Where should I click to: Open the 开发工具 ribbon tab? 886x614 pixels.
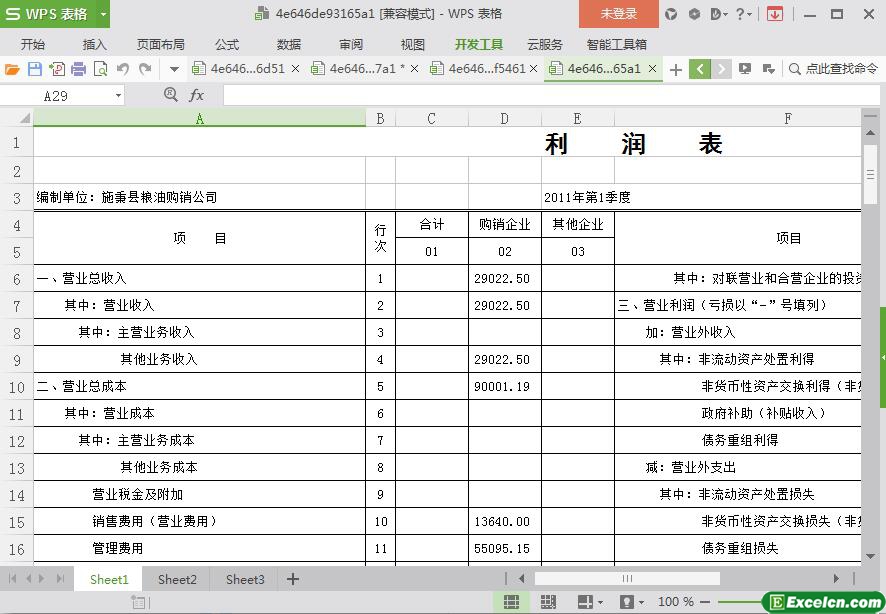pos(479,44)
